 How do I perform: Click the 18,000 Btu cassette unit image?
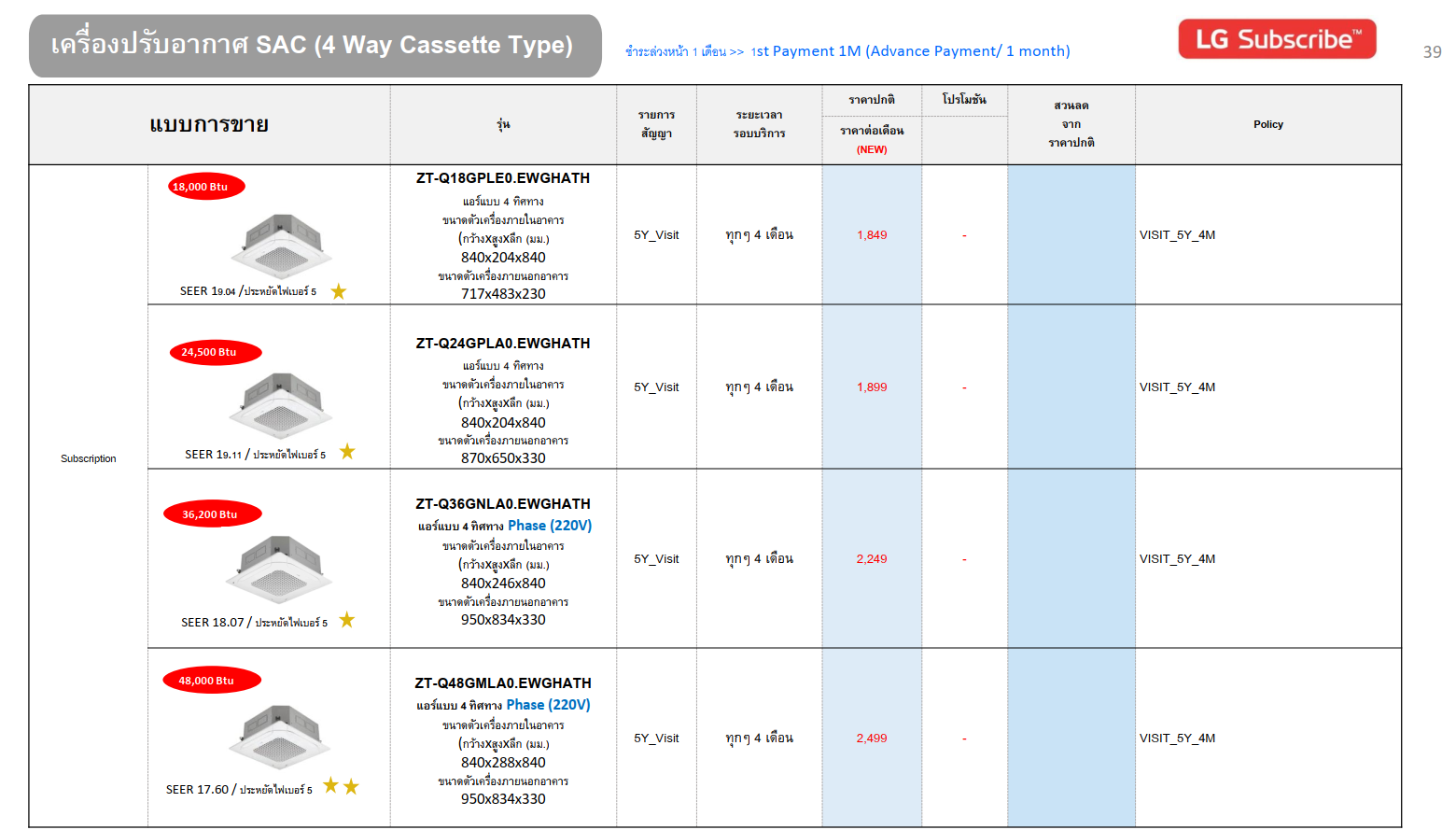(281, 245)
